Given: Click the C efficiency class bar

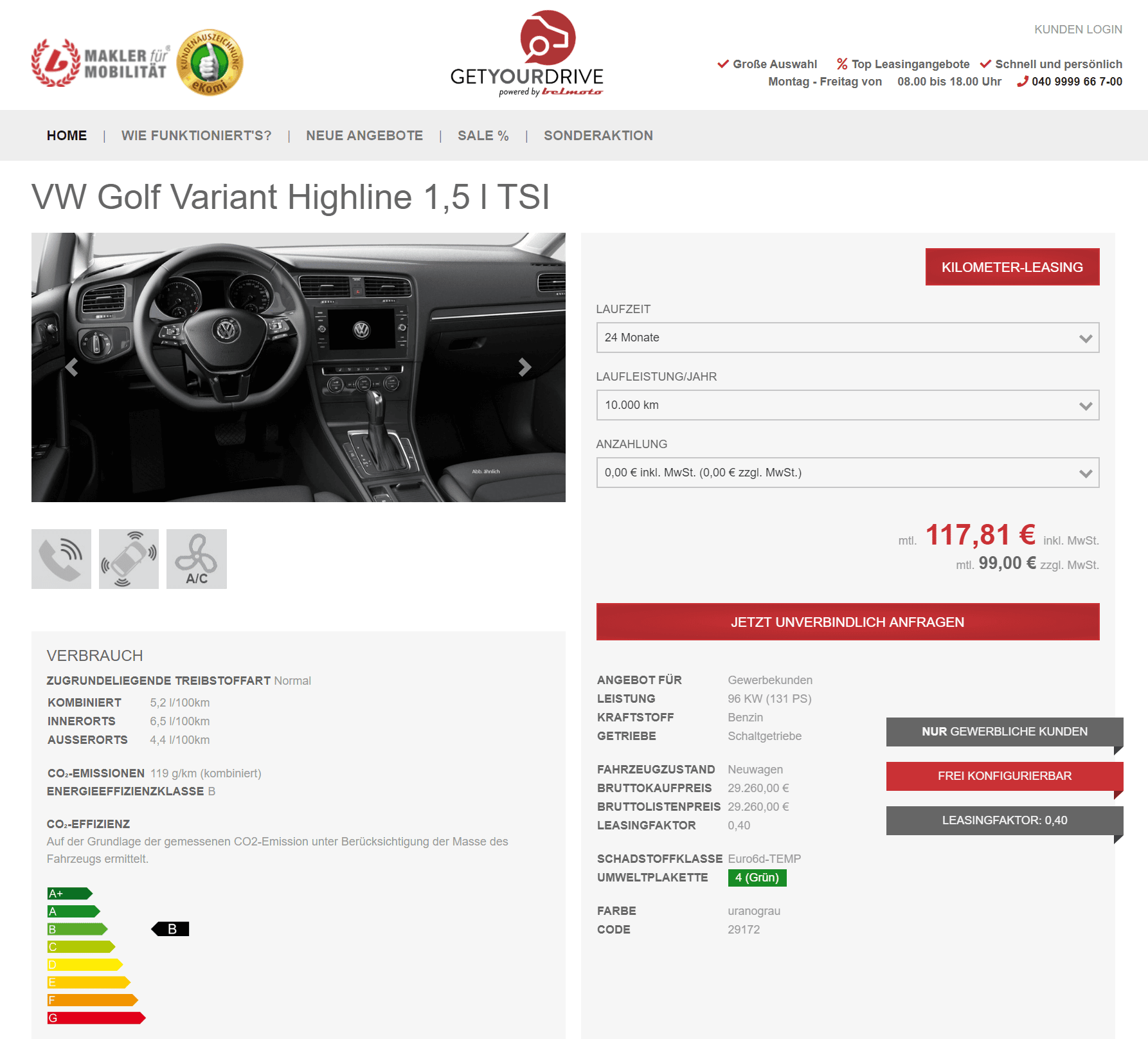Looking at the screenshot, I should tap(81, 946).
